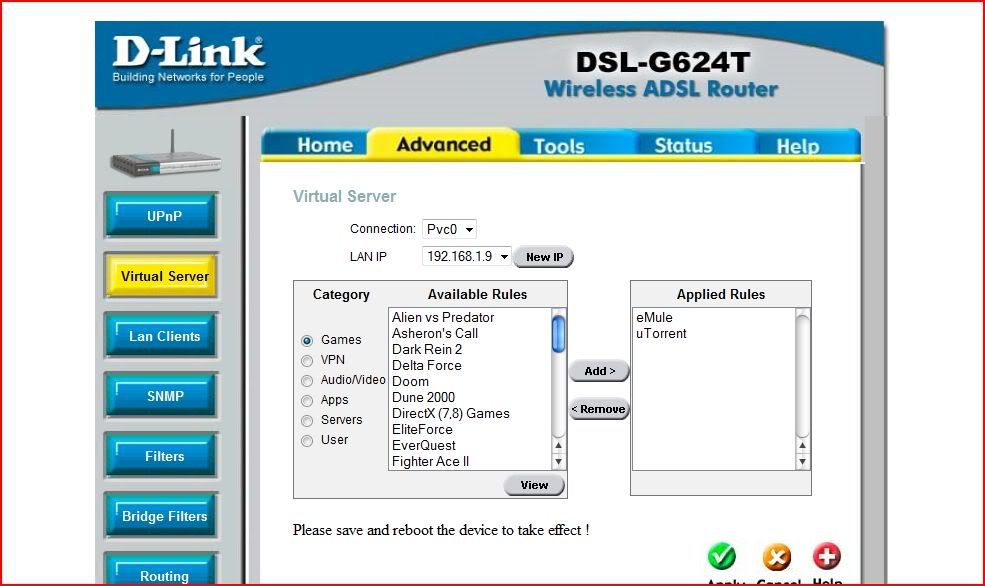Open the Bridge Filters sidebar page

click(x=162, y=516)
